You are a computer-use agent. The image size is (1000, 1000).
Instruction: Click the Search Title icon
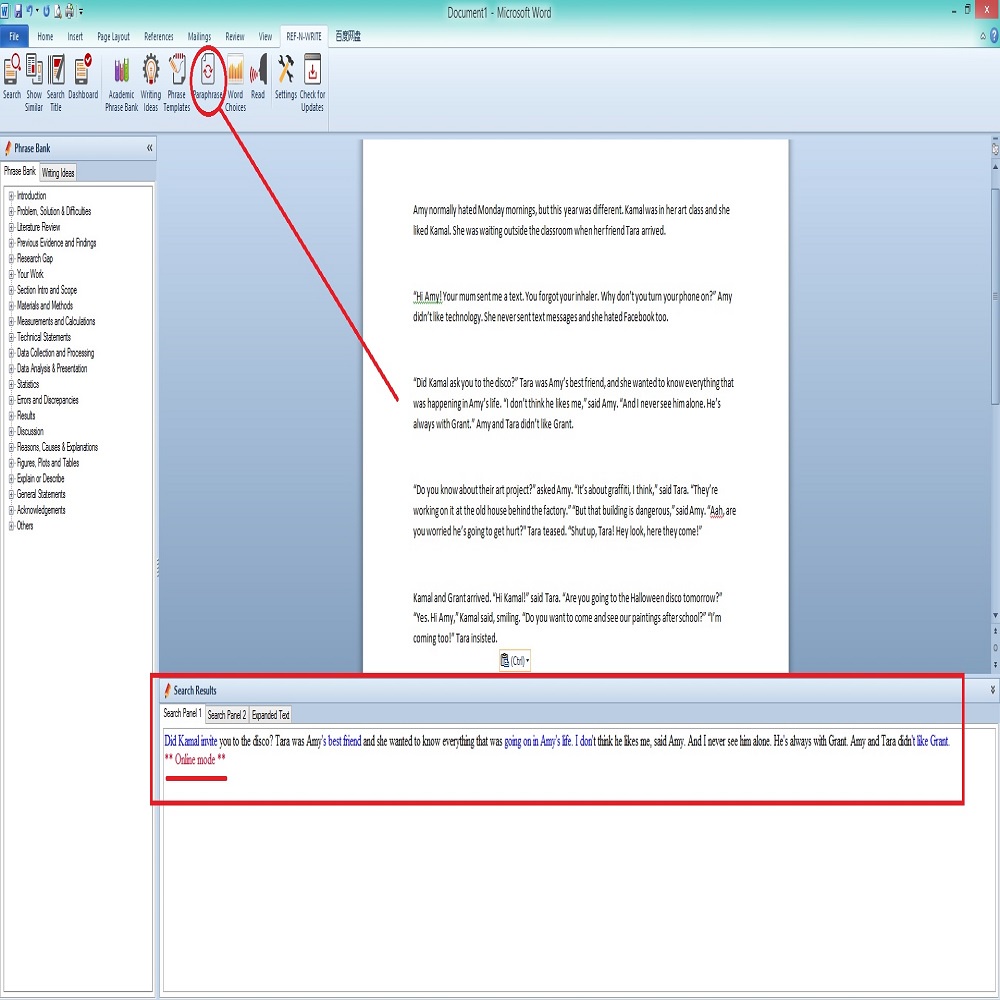(x=56, y=78)
